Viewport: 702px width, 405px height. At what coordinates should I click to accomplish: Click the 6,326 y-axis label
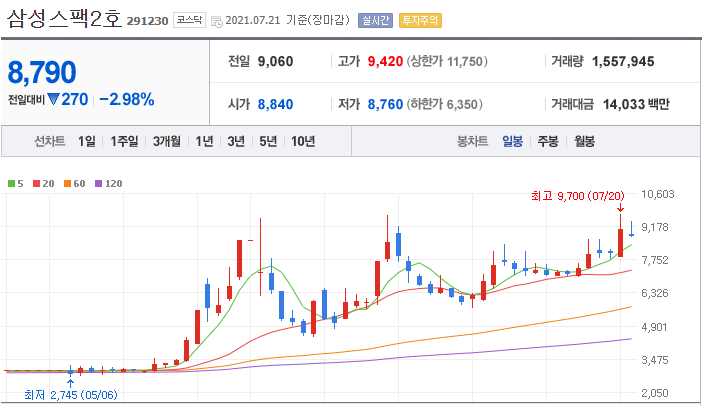[655, 293]
